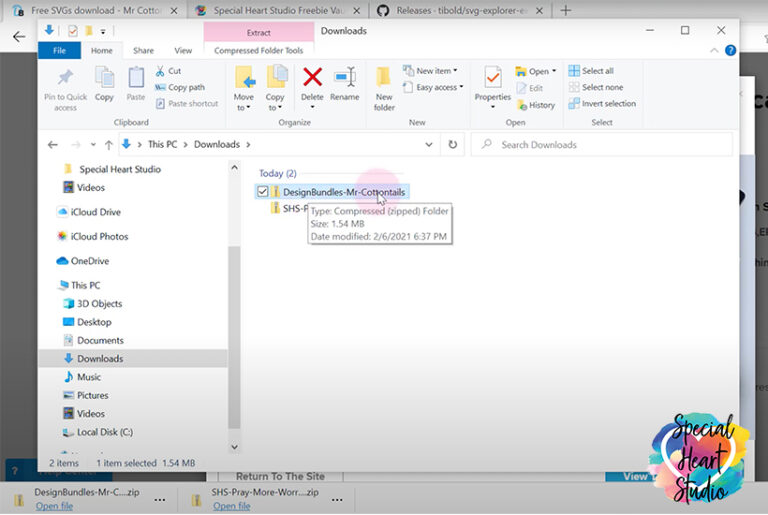This screenshot has height=515, width=768.
Task: Expand the New item dropdown
Action: (456, 71)
